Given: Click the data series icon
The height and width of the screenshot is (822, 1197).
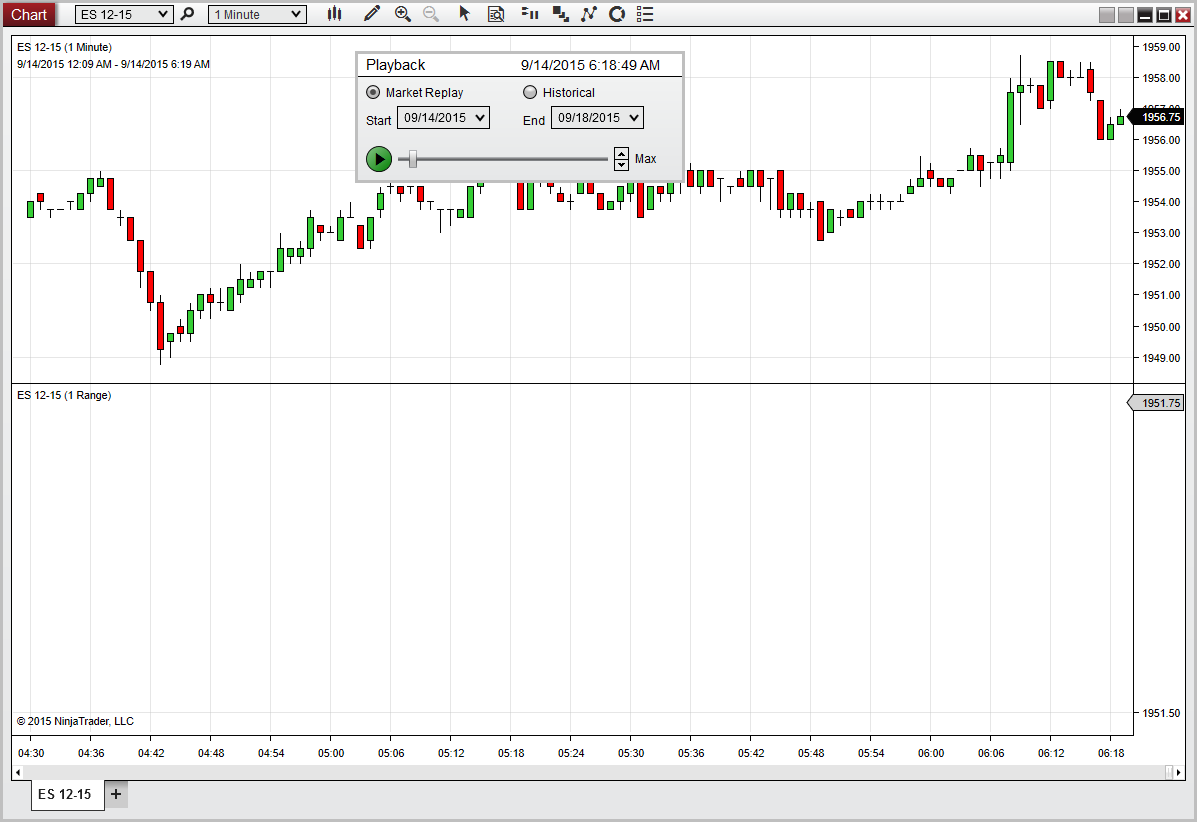Looking at the screenshot, I should pyautogui.click(x=560, y=14).
